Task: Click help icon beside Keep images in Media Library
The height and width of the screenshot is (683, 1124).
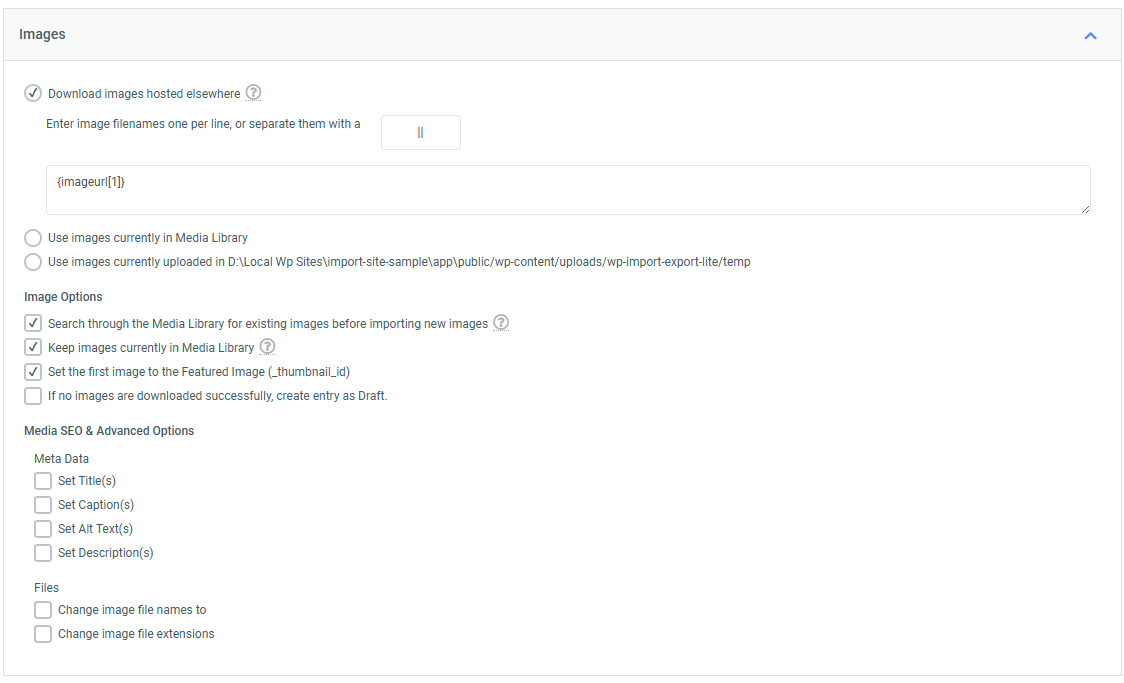Action: (x=267, y=347)
